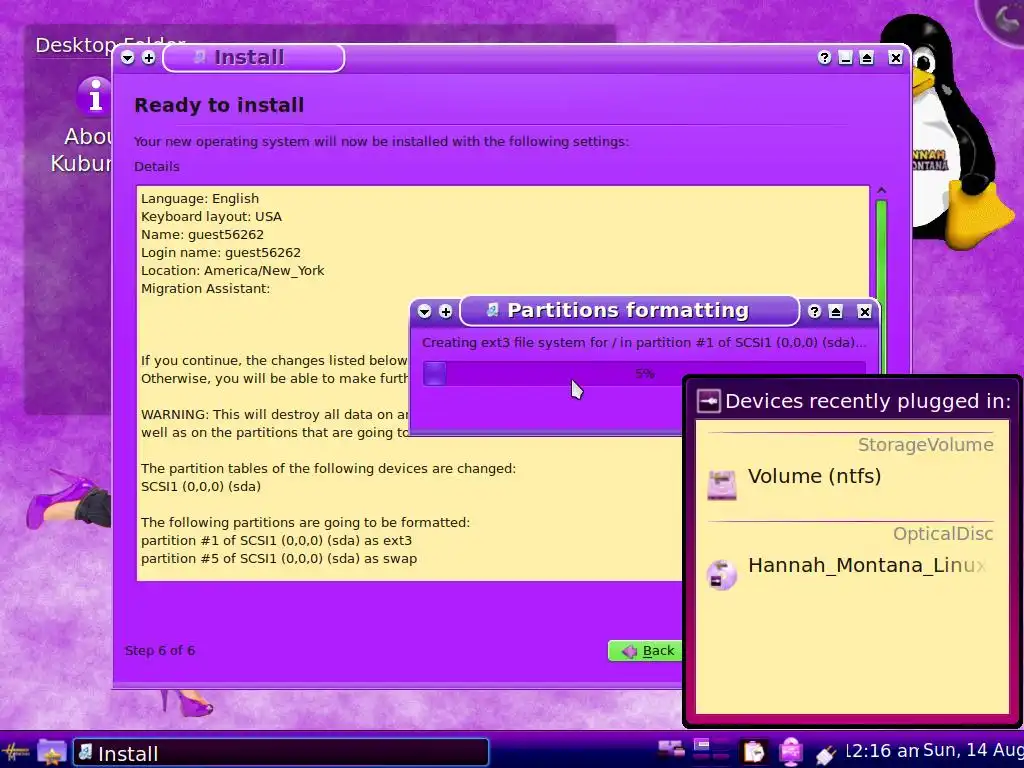Click the StorageVolume category label
Image resolution: width=1024 pixels, height=768 pixels.
[925, 445]
